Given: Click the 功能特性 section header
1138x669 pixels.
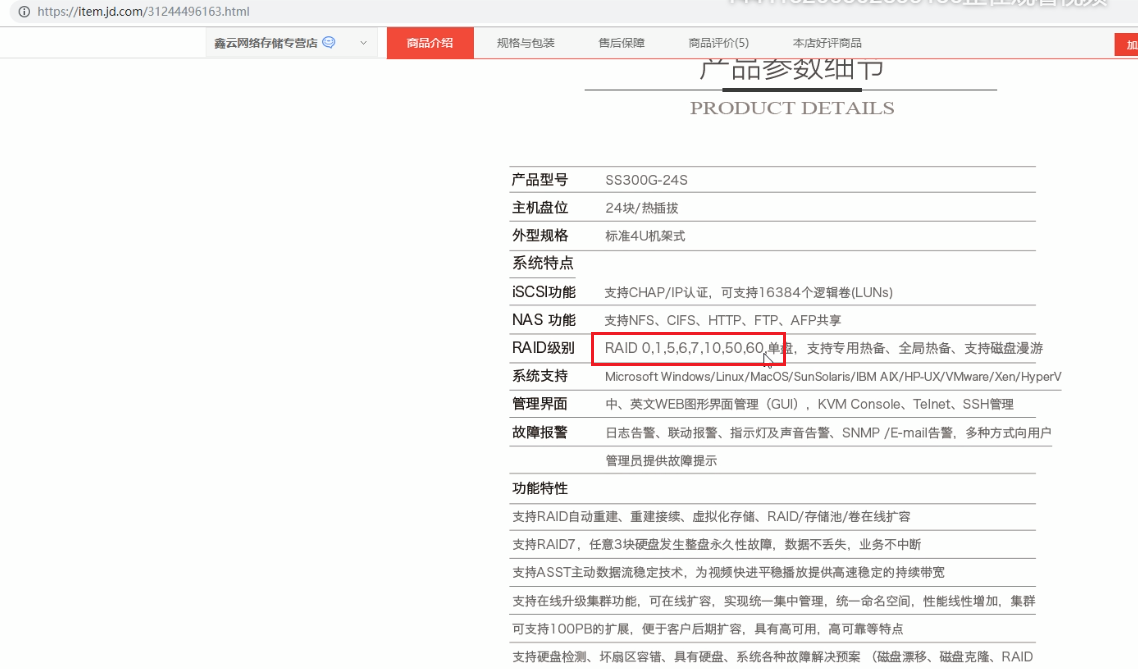Looking at the screenshot, I should click(x=540, y=488).
